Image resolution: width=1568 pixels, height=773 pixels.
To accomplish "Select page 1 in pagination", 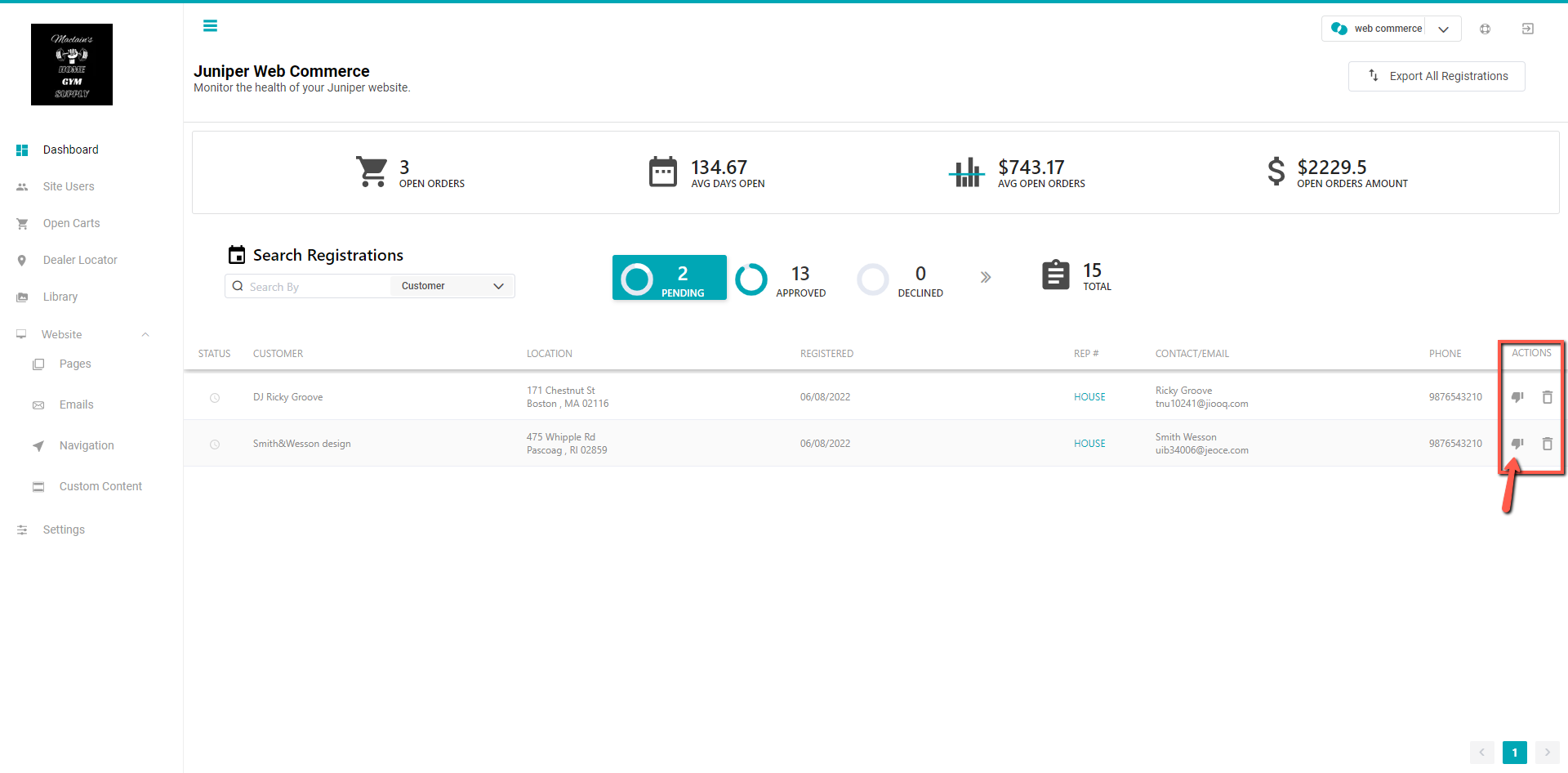I will pos(1514,753).
